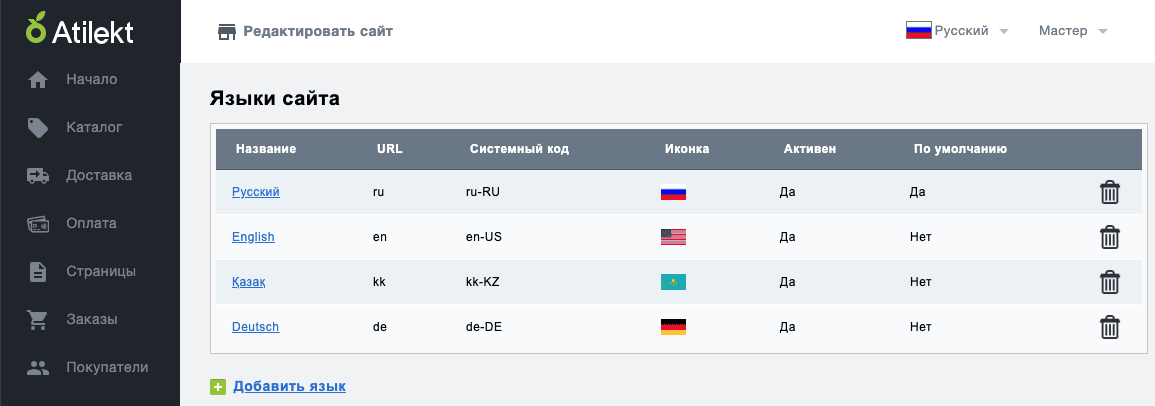Open the English language link

click(253, 237)
